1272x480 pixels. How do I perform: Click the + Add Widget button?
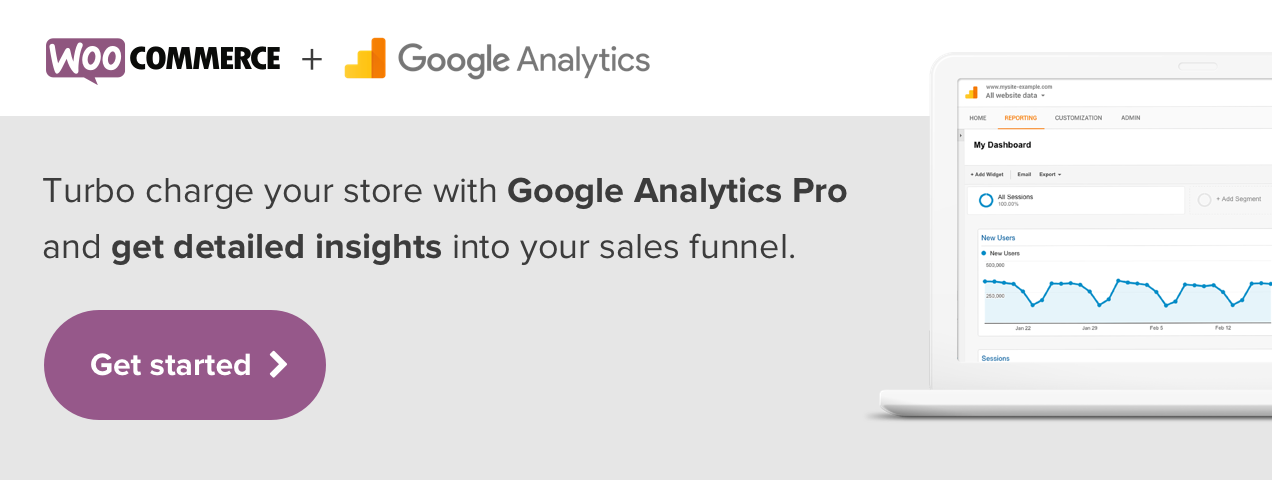[987, 174]
